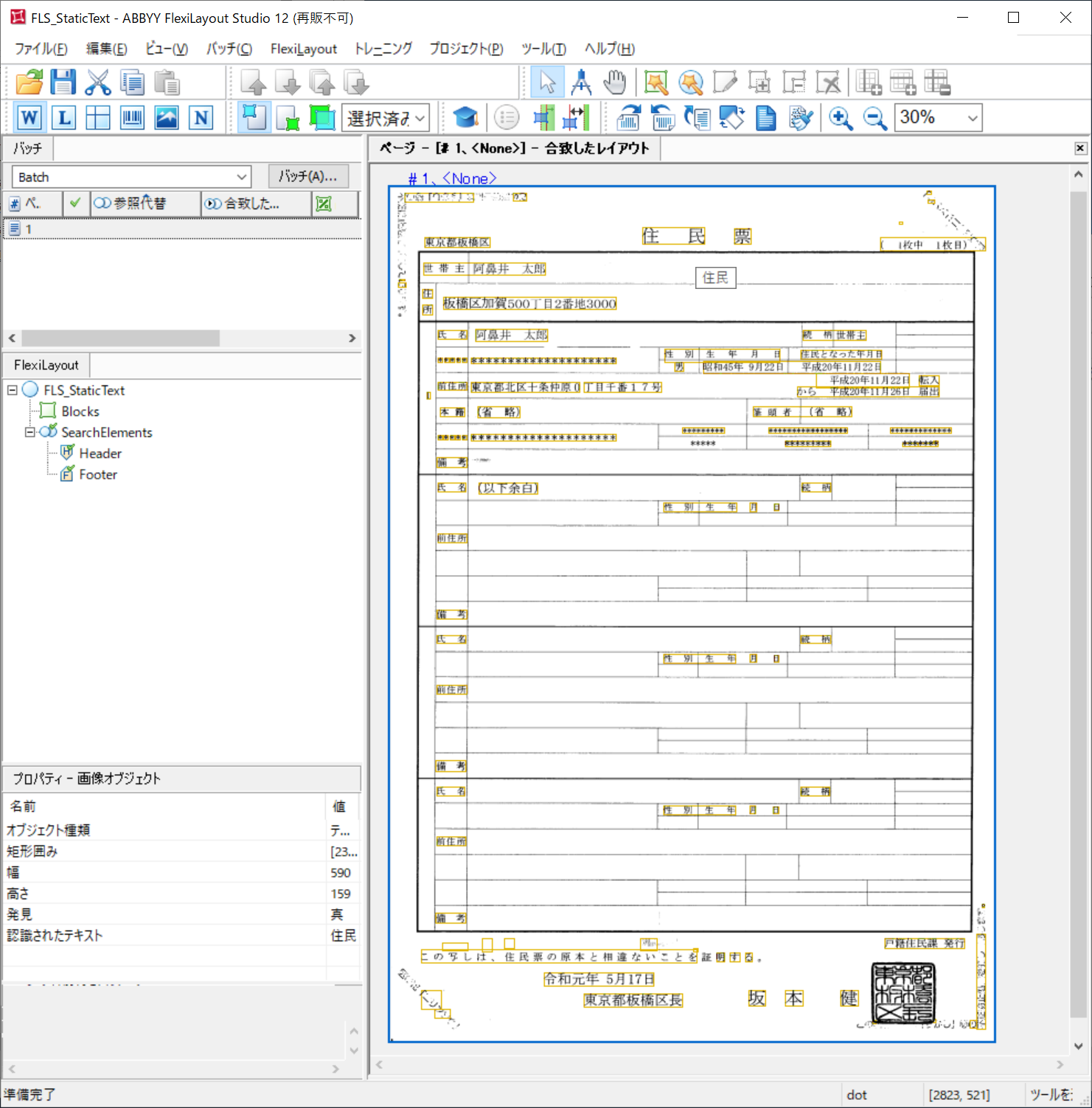Click the clipboard paste icon

167,82
